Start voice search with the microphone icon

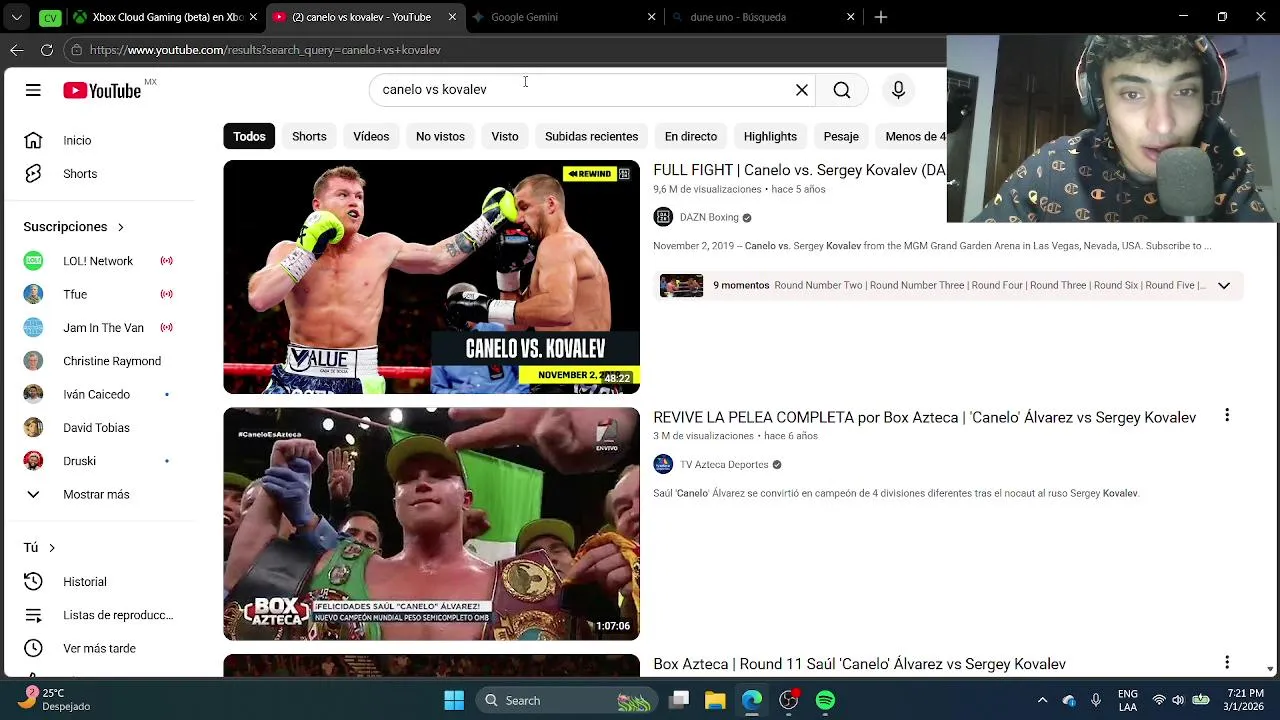(x=898, y=90)
